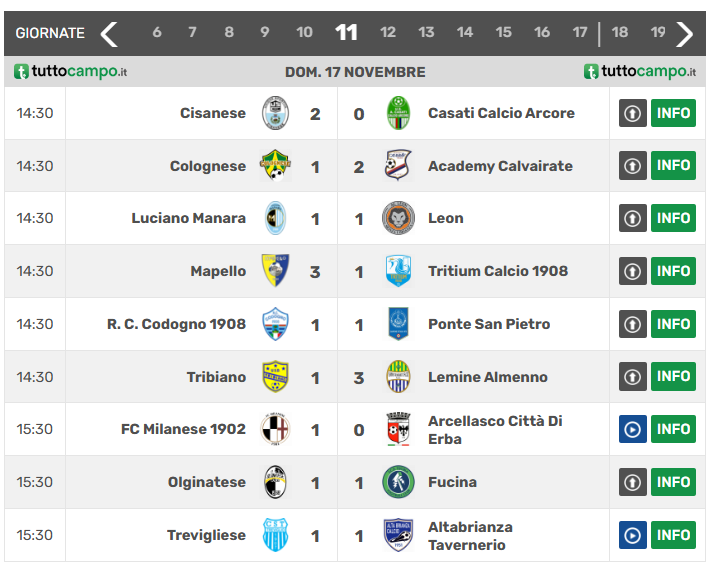Image resolution: width=708 pixels, height=563 pixels.
Task: Click upload icon for Cisanese match
Action: [x=633, y=113]
